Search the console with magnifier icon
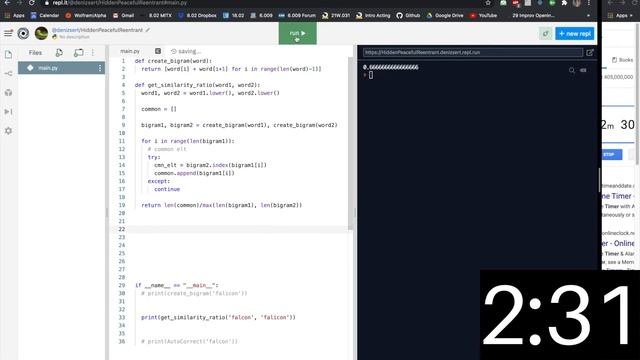This screenshot has height=360, width=640. tap(571, 70)
